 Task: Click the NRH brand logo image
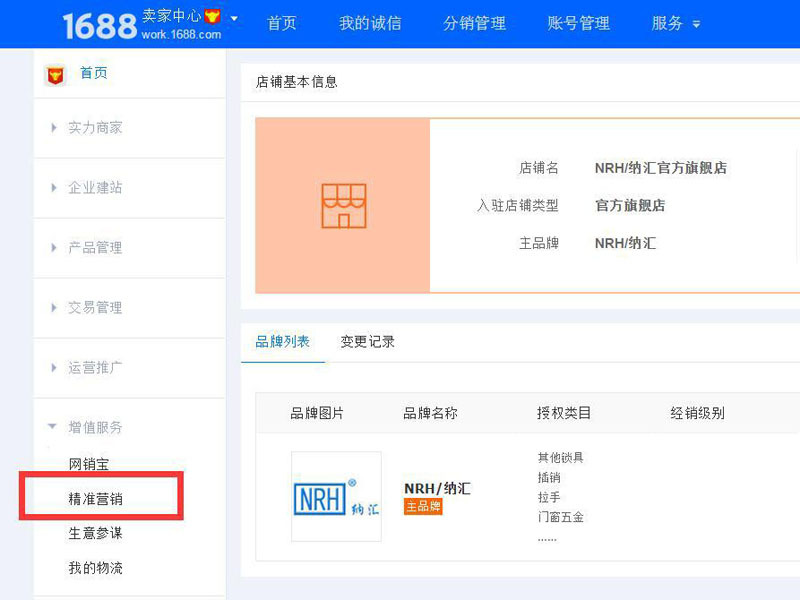[x=336, y=497]
